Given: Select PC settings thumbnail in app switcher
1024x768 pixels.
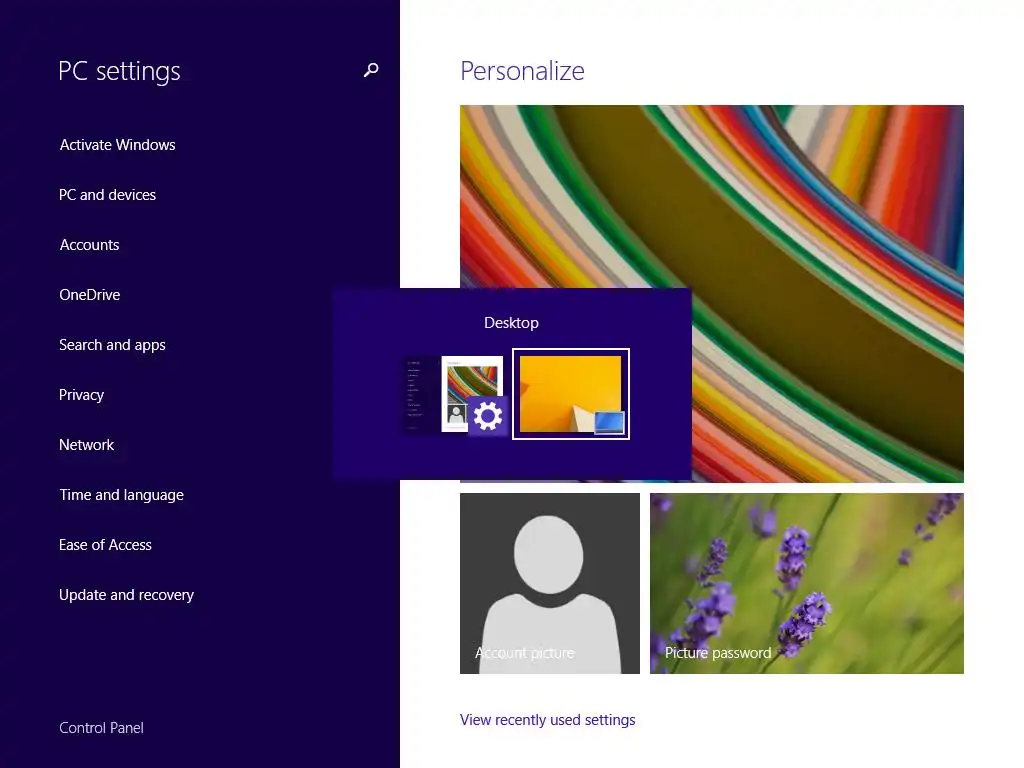Looking at the screenshot, I should coord(455,394).
